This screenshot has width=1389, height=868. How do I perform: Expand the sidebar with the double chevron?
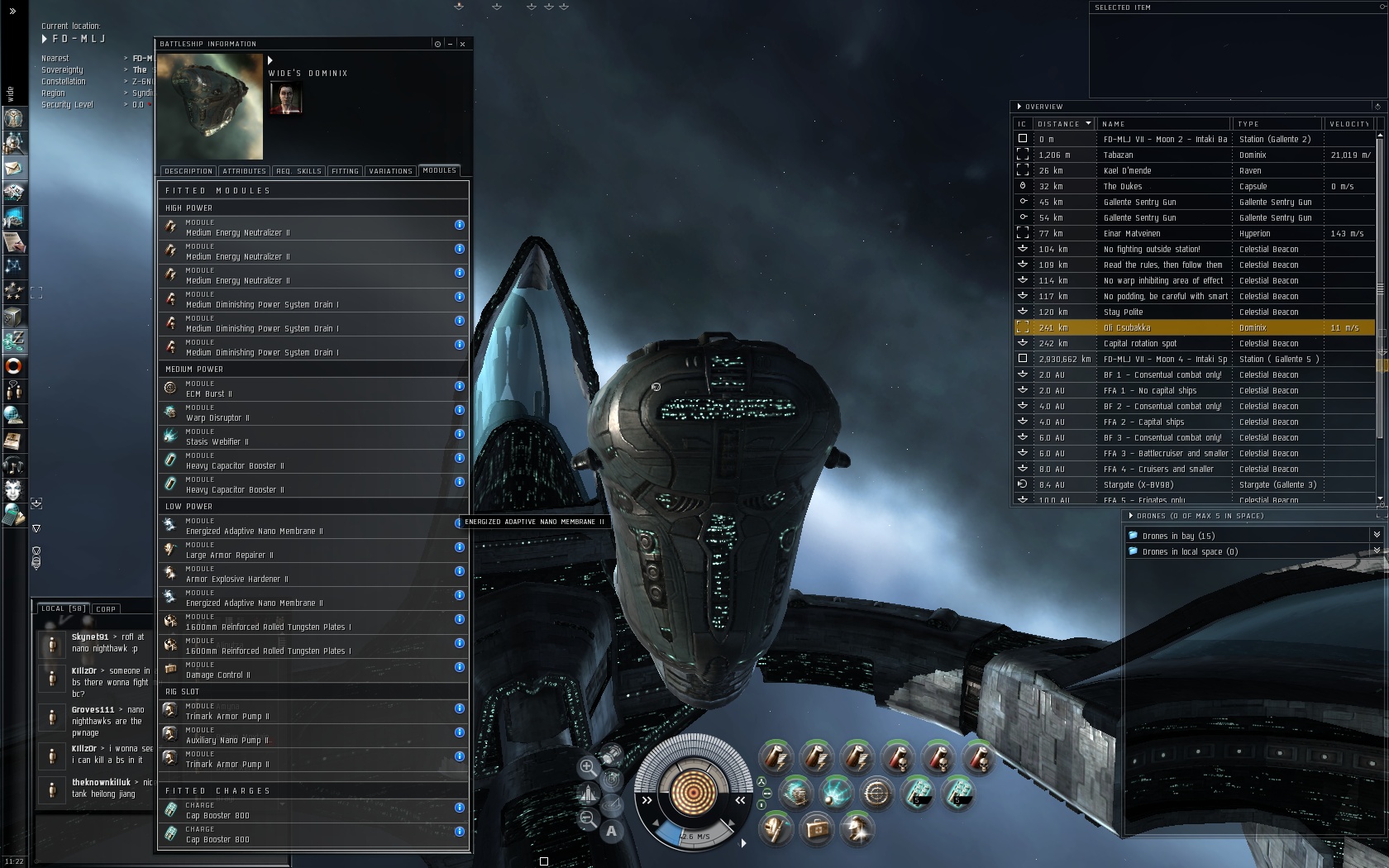tap(12, 11)
